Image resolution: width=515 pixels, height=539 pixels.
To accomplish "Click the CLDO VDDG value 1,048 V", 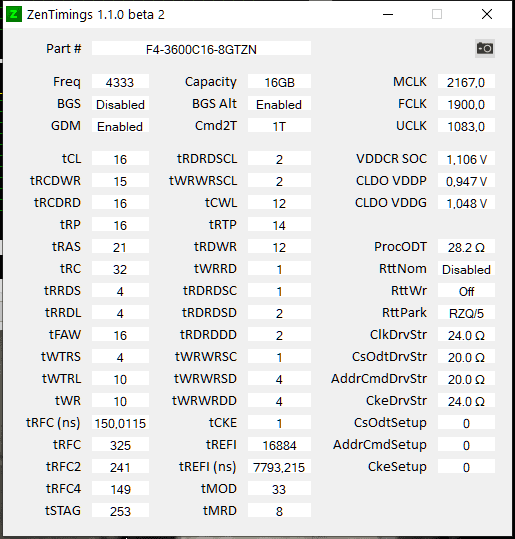I will 466,202.
